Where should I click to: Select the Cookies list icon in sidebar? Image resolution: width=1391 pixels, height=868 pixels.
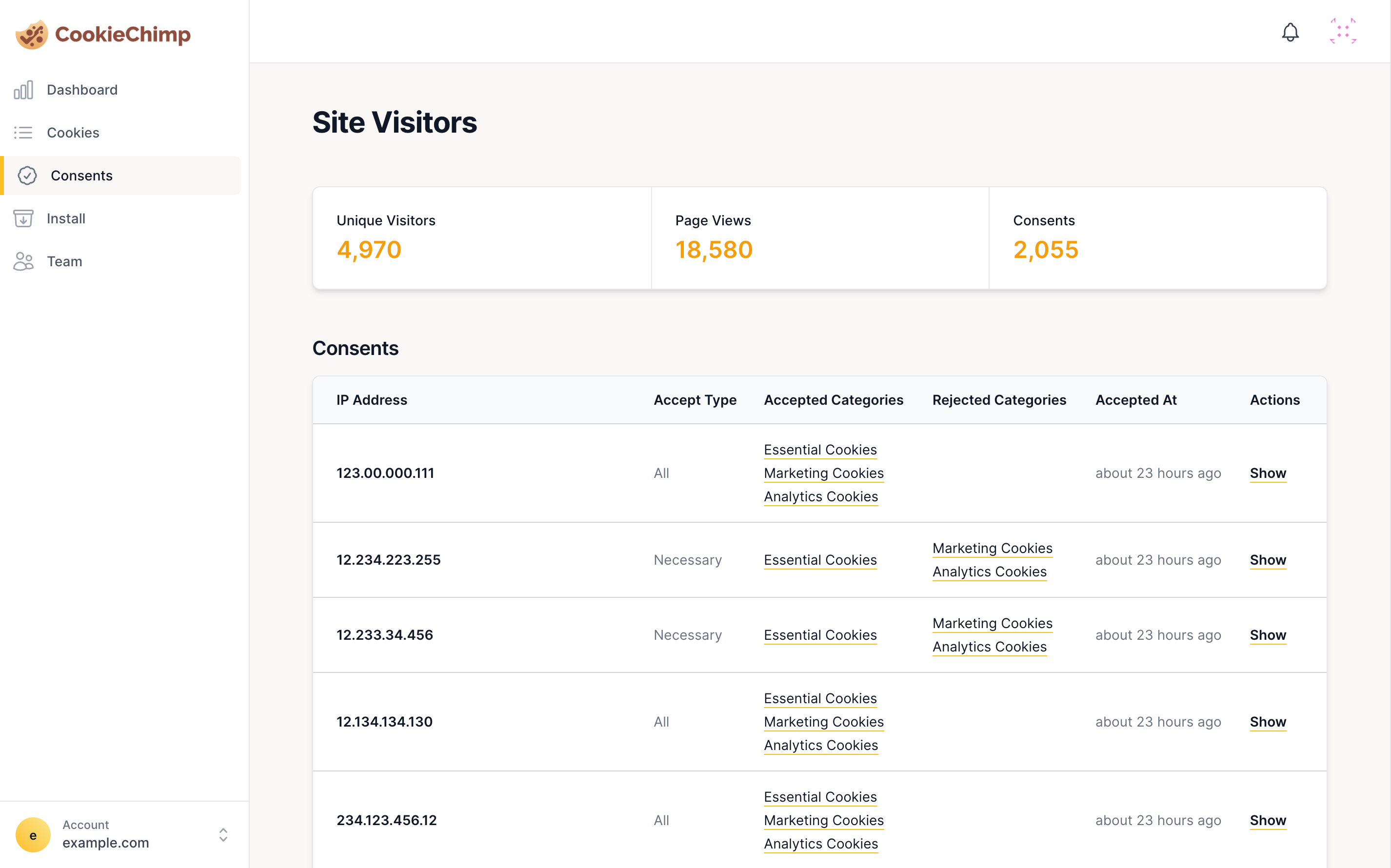pos(23,133)
